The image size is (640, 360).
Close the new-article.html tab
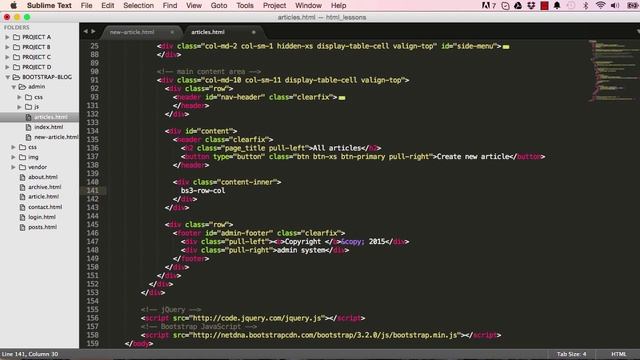tap(172, 32)
